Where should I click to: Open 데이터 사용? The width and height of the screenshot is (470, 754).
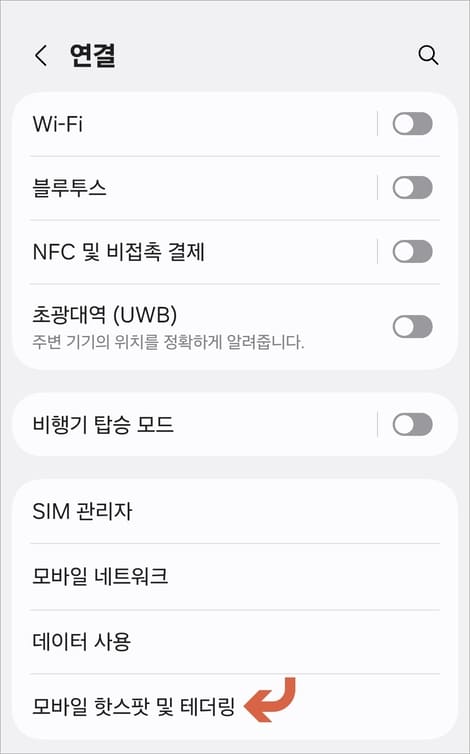(x=235, y=641)
